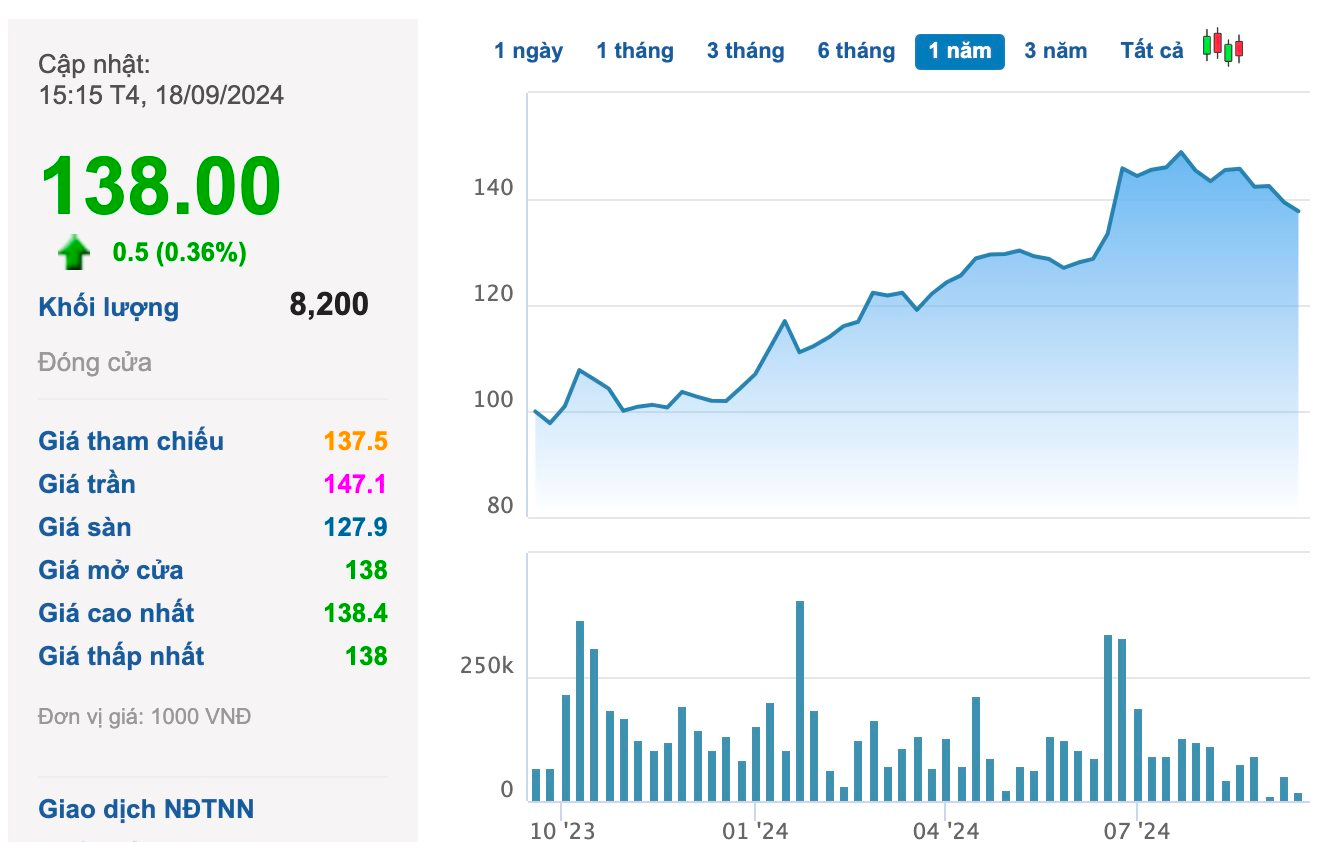Click the large 138.00 price value
The image size is (1324, 842).
160,186
